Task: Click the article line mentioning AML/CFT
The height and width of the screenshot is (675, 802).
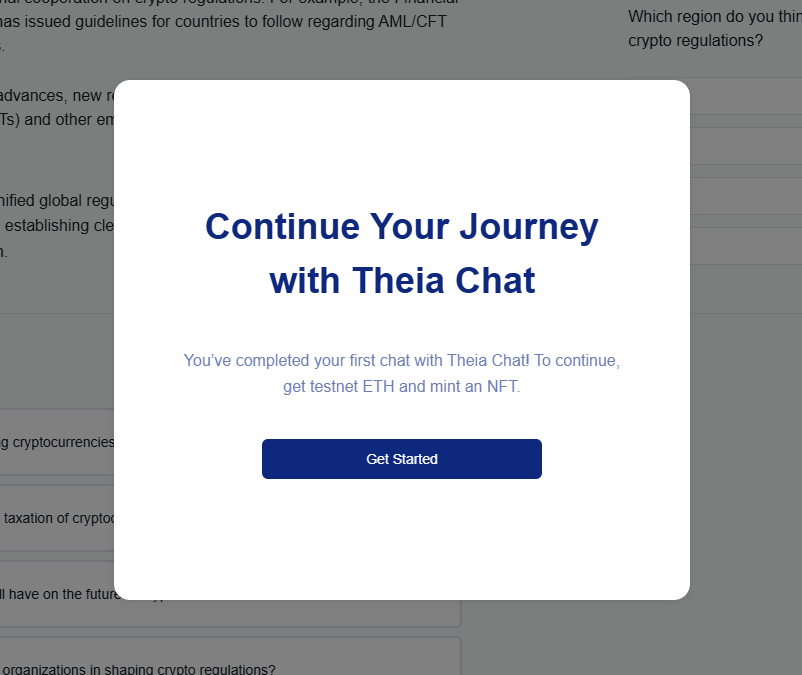Action: [x=230, y=20]
